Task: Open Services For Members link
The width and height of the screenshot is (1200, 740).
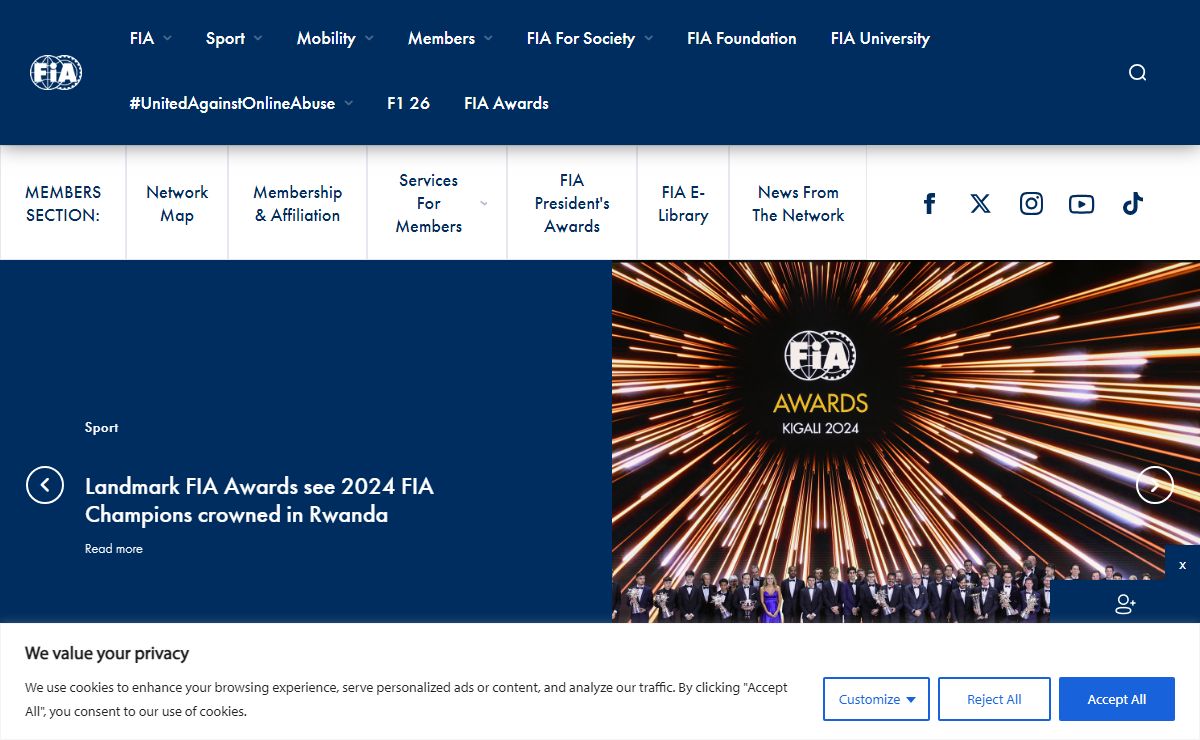Action: 428,203
